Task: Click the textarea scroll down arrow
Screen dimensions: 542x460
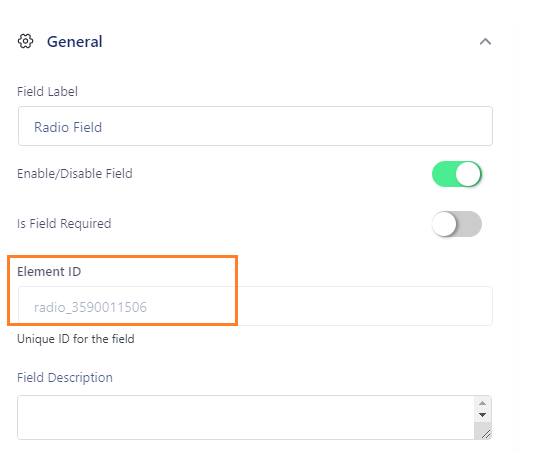Action: 483,415
